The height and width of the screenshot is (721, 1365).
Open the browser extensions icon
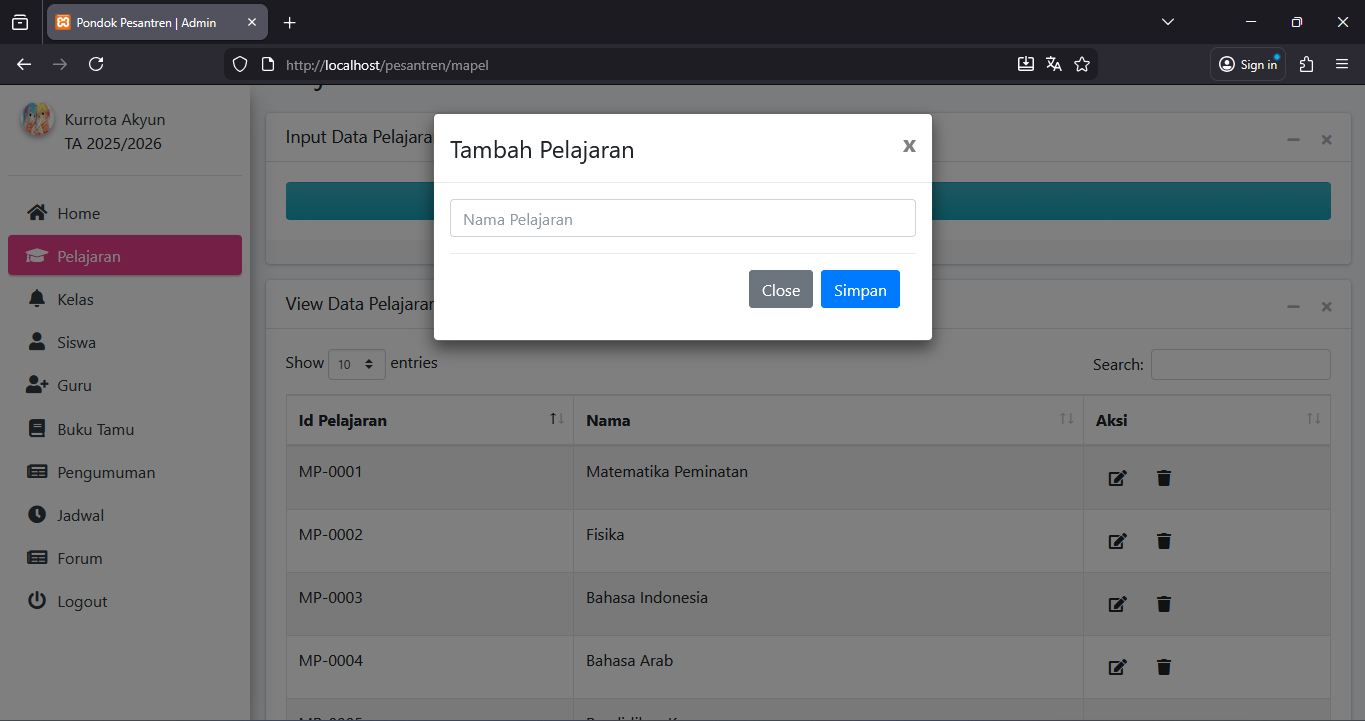(x=1306, y=64)
